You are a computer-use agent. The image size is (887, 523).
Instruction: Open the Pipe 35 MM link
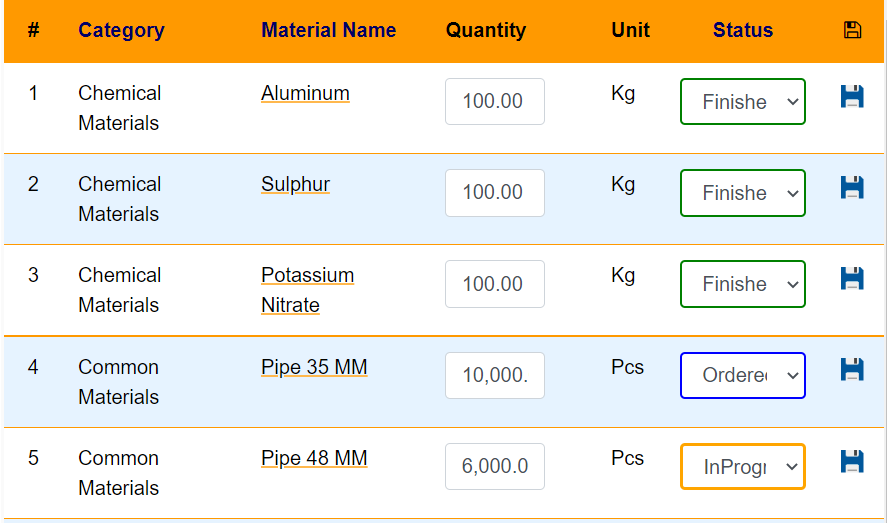click(314, 367)
